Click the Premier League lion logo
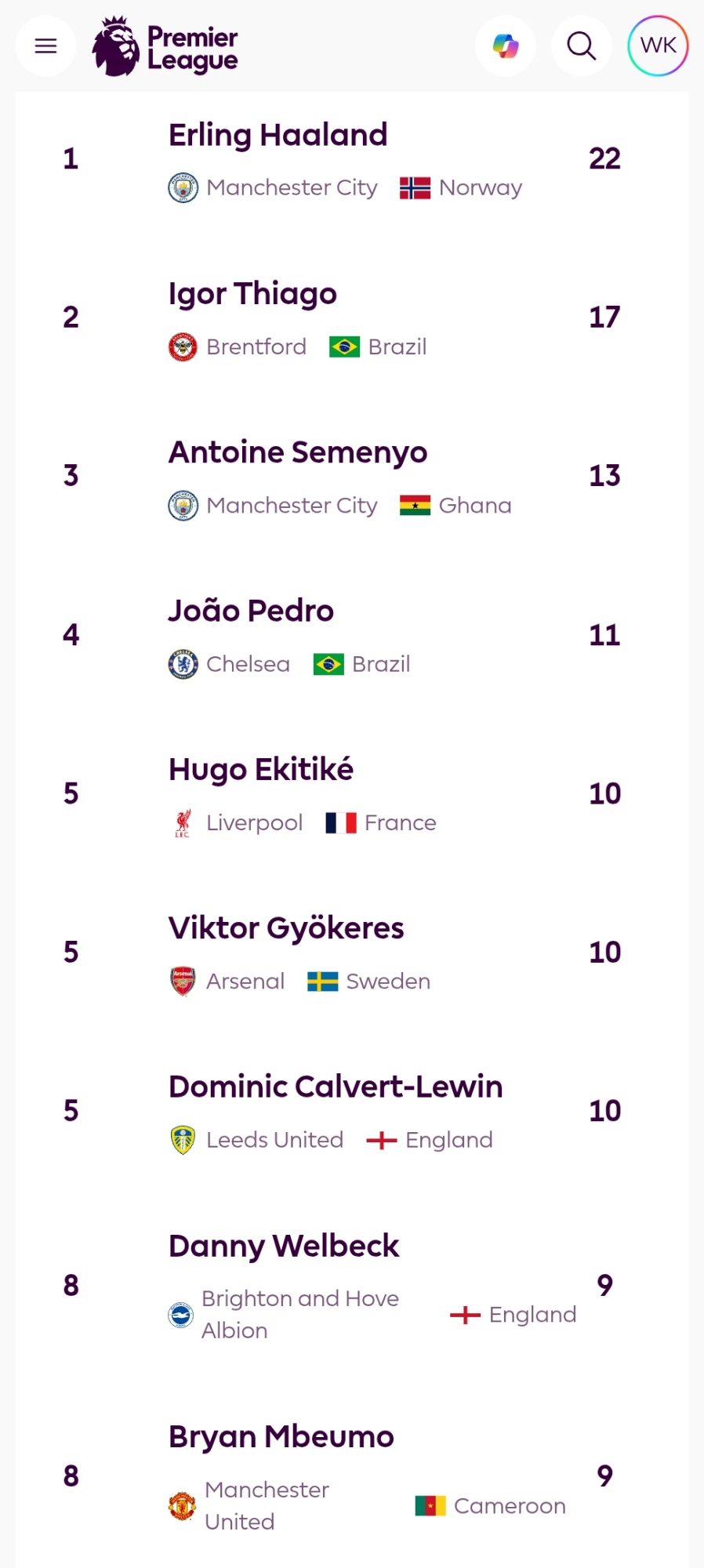This screenshot has width=704, height=1568. (x=116, y=46)
